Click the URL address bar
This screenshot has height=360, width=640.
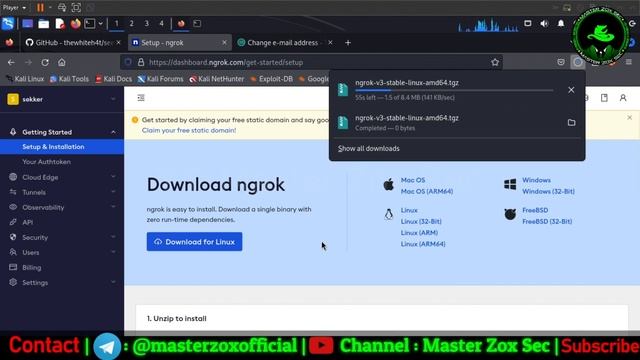311,62
